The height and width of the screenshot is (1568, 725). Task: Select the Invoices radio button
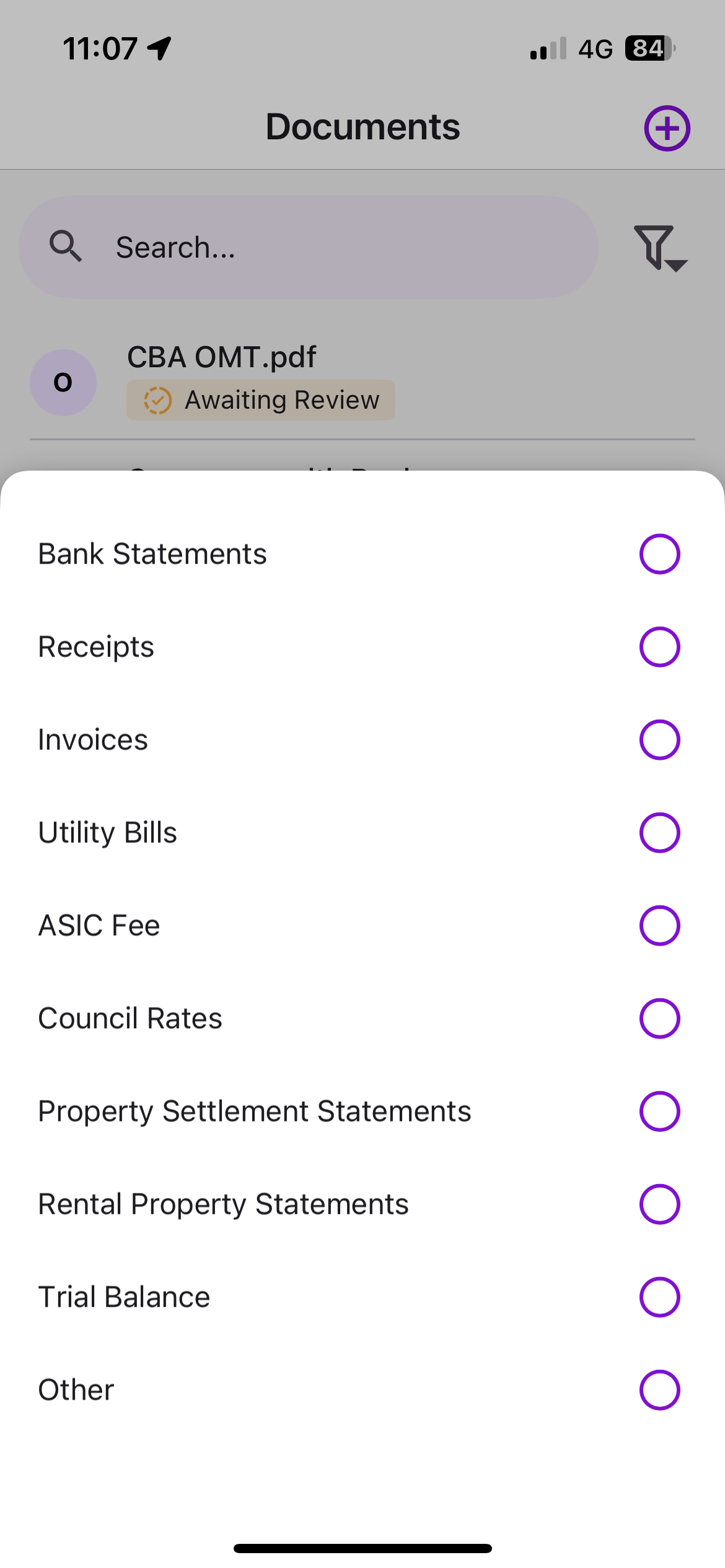(659, 739)
